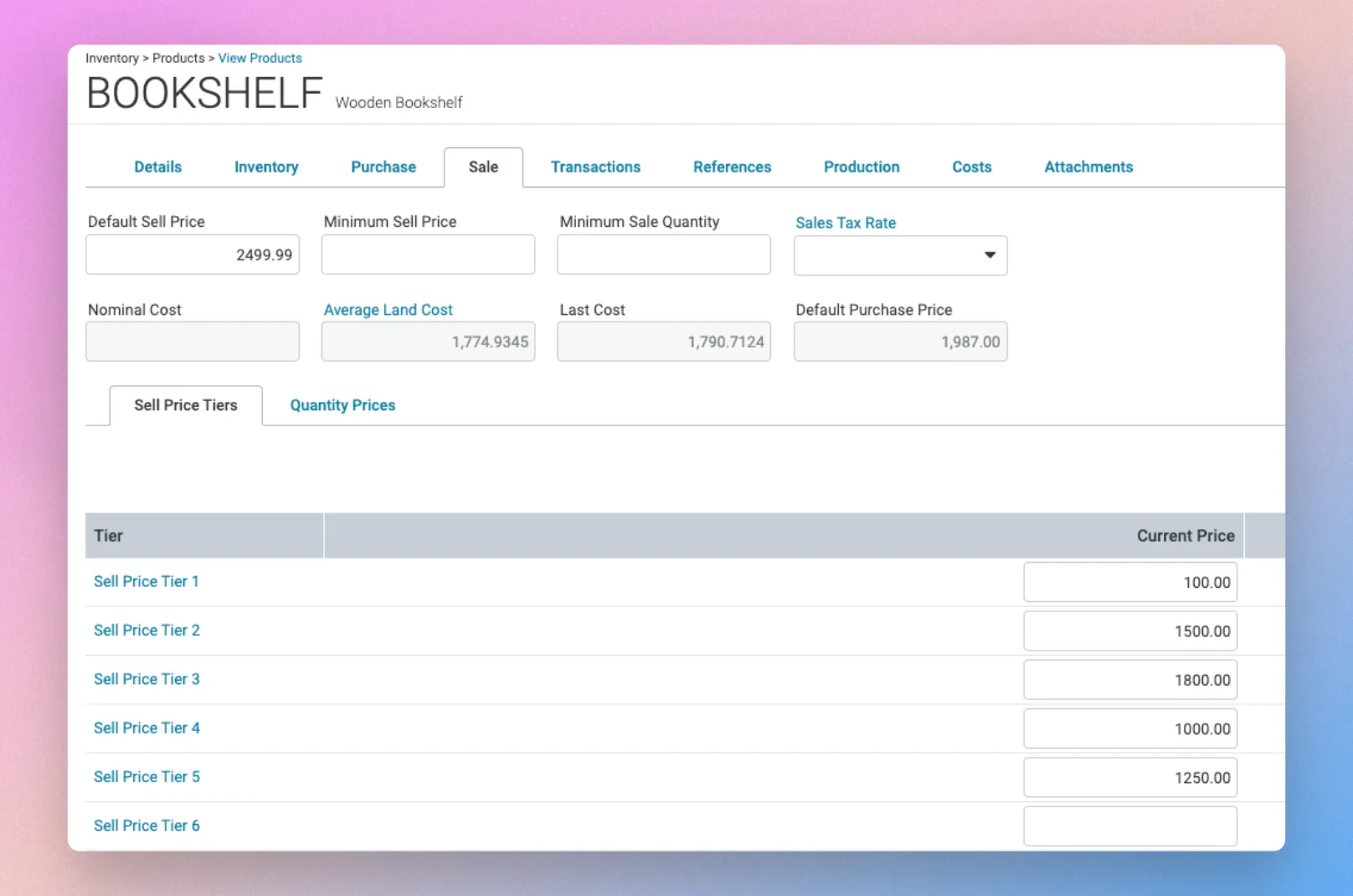This screenshot has width=1353, height=896.
Task: Follow the View Products breadcrumb link
Action: click(260, 58)
